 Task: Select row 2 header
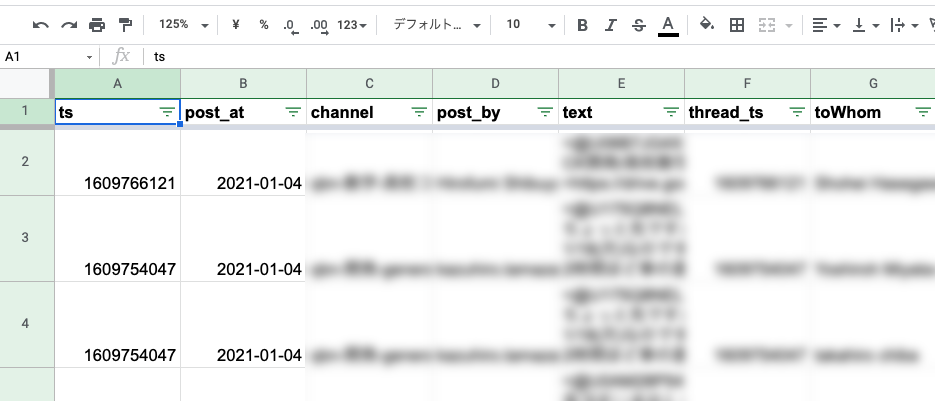(x=25, y=162)
